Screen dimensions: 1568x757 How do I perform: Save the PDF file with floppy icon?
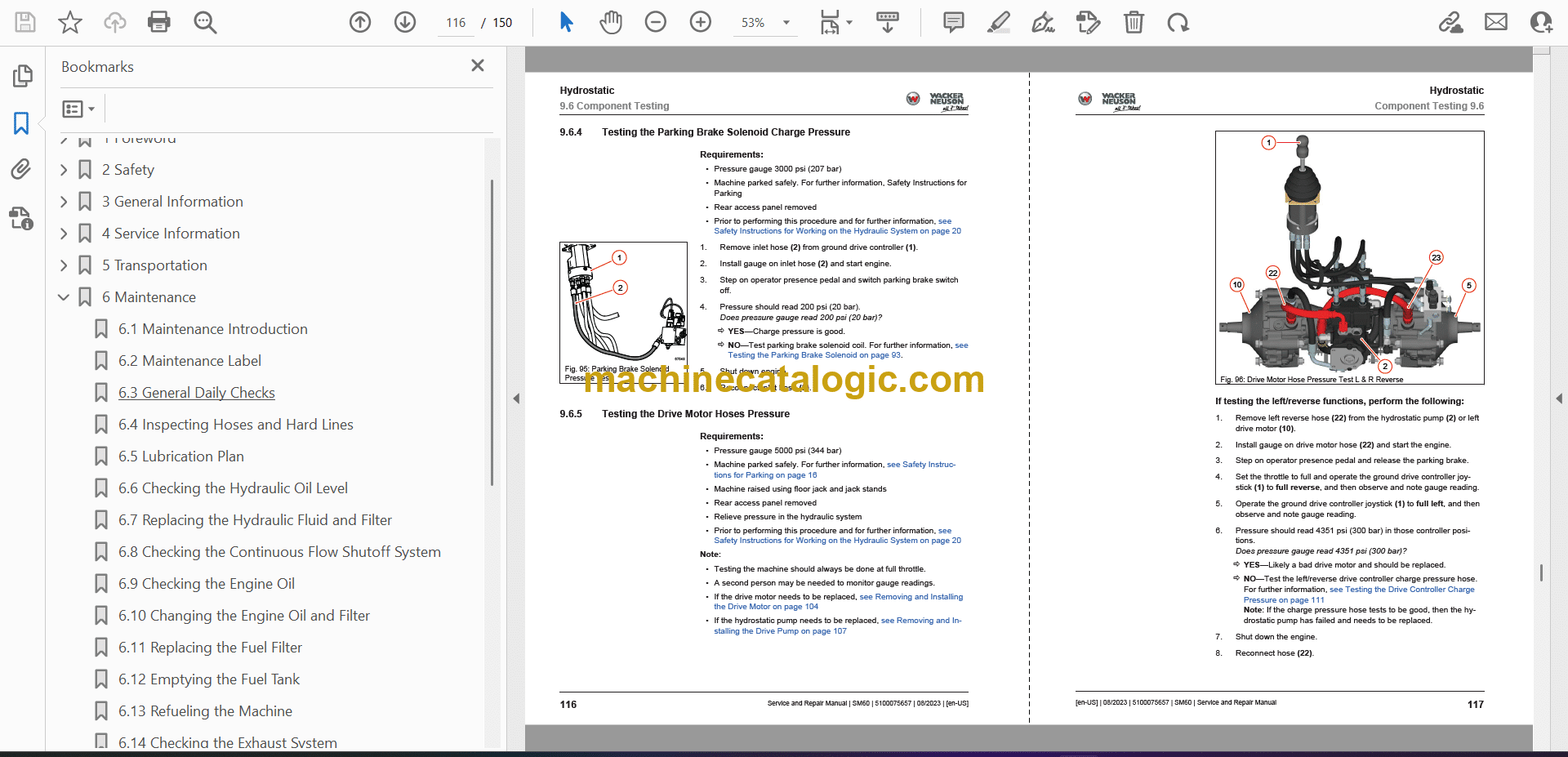25,22
